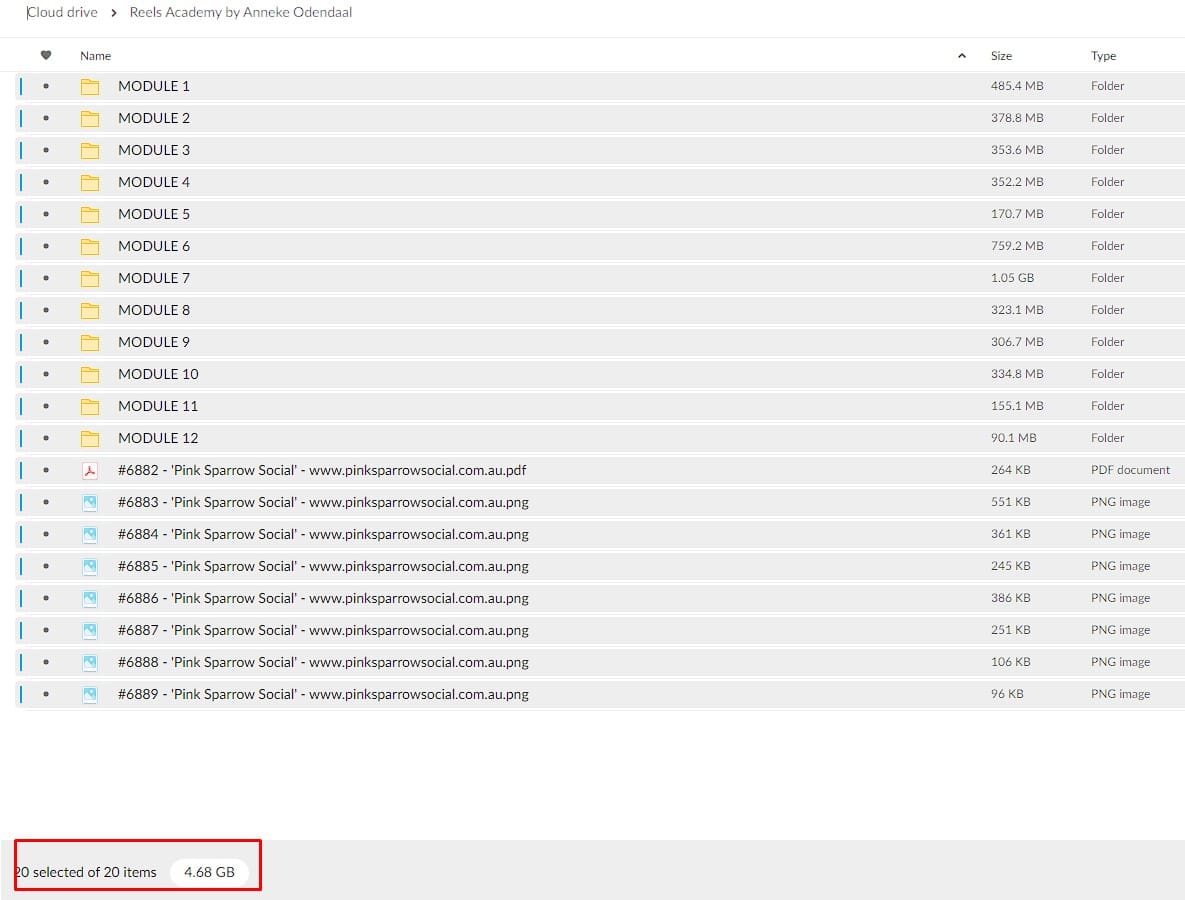The width and height of the screenshot is (1185, 900).
Task: Toggle favorite dot on #6886 PNG row
Action: (x=46, y=598)
